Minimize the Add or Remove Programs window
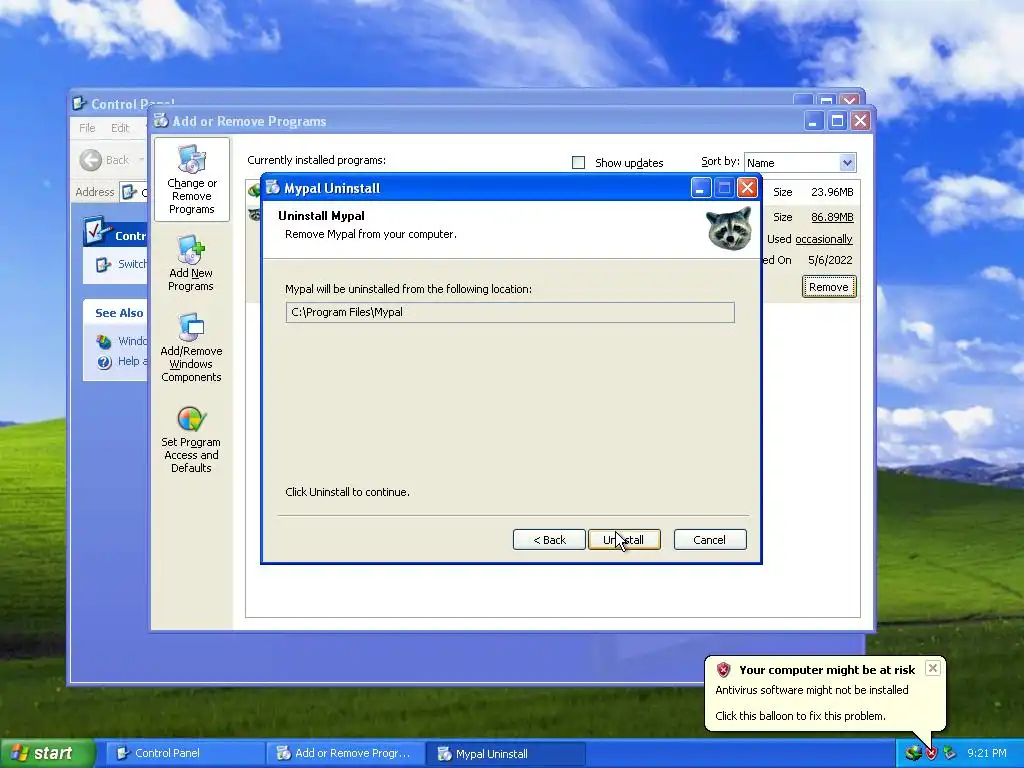This screenshot has width=1024, height=768. 814,121
